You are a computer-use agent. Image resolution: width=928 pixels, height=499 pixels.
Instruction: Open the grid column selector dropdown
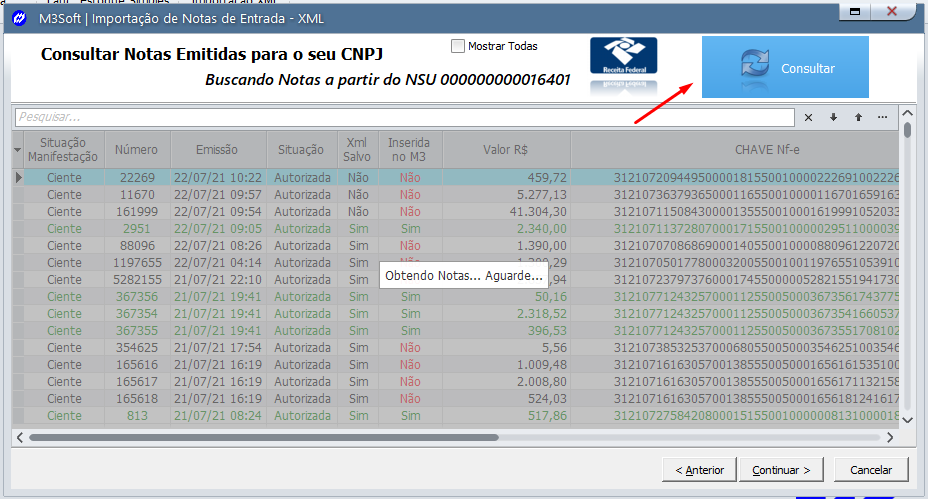(x=17, y=150)
